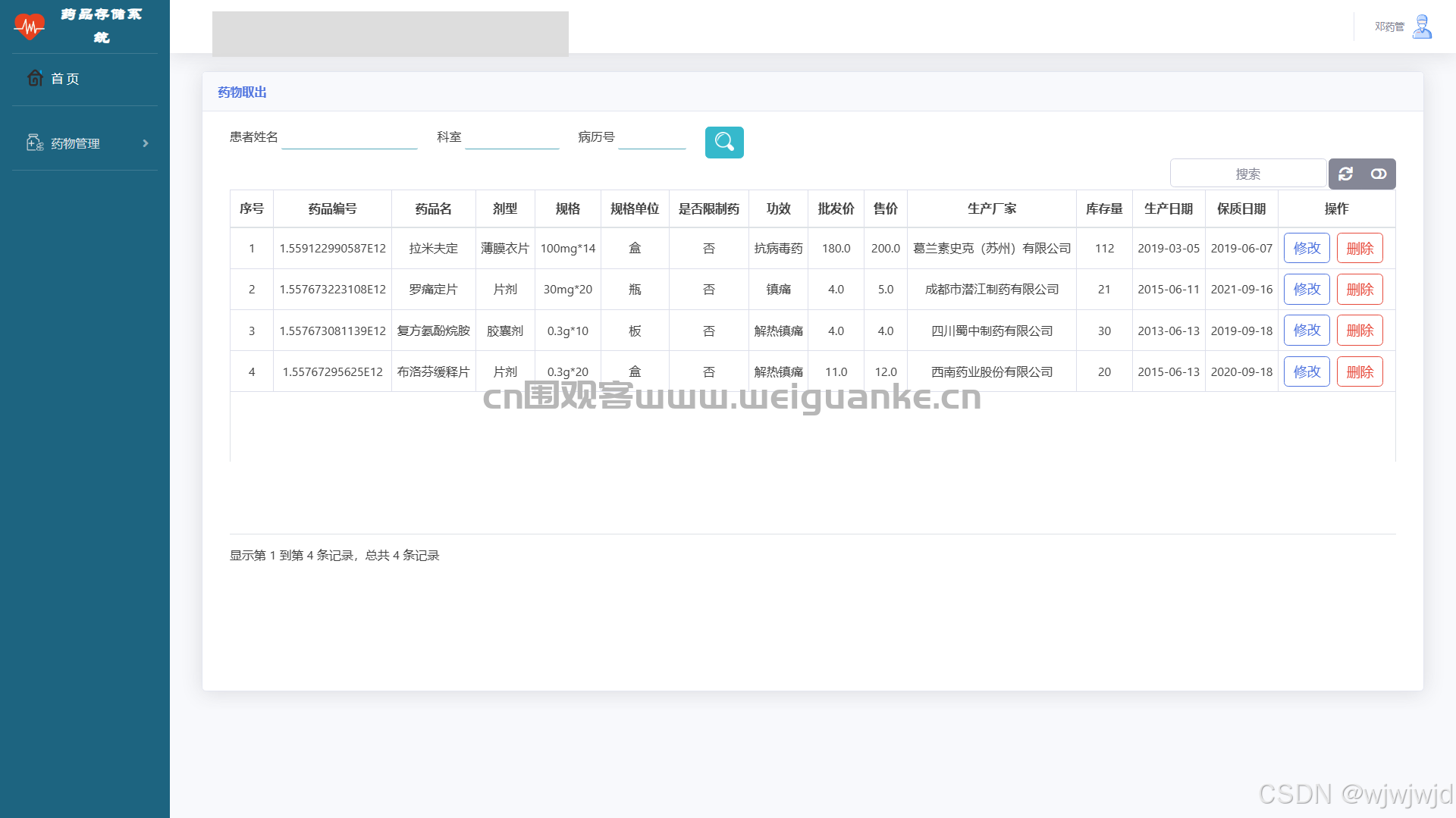The height and width of the screenshot is (818, 1456).
Task: Click the 100mg*14 specification cell
Action: [567, 249]
